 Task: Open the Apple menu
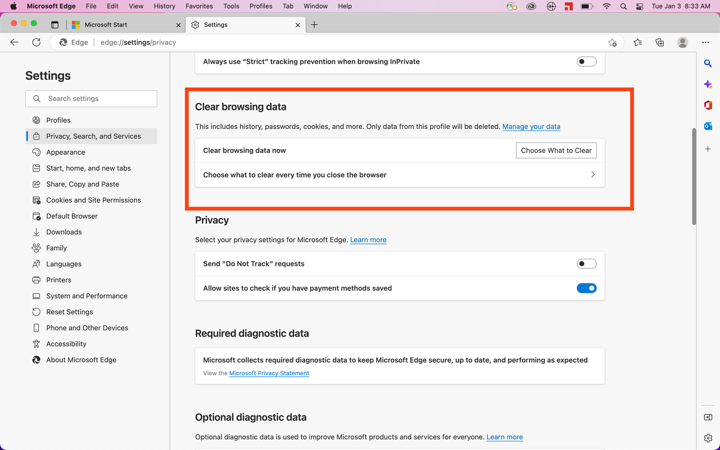click(13, 6)
